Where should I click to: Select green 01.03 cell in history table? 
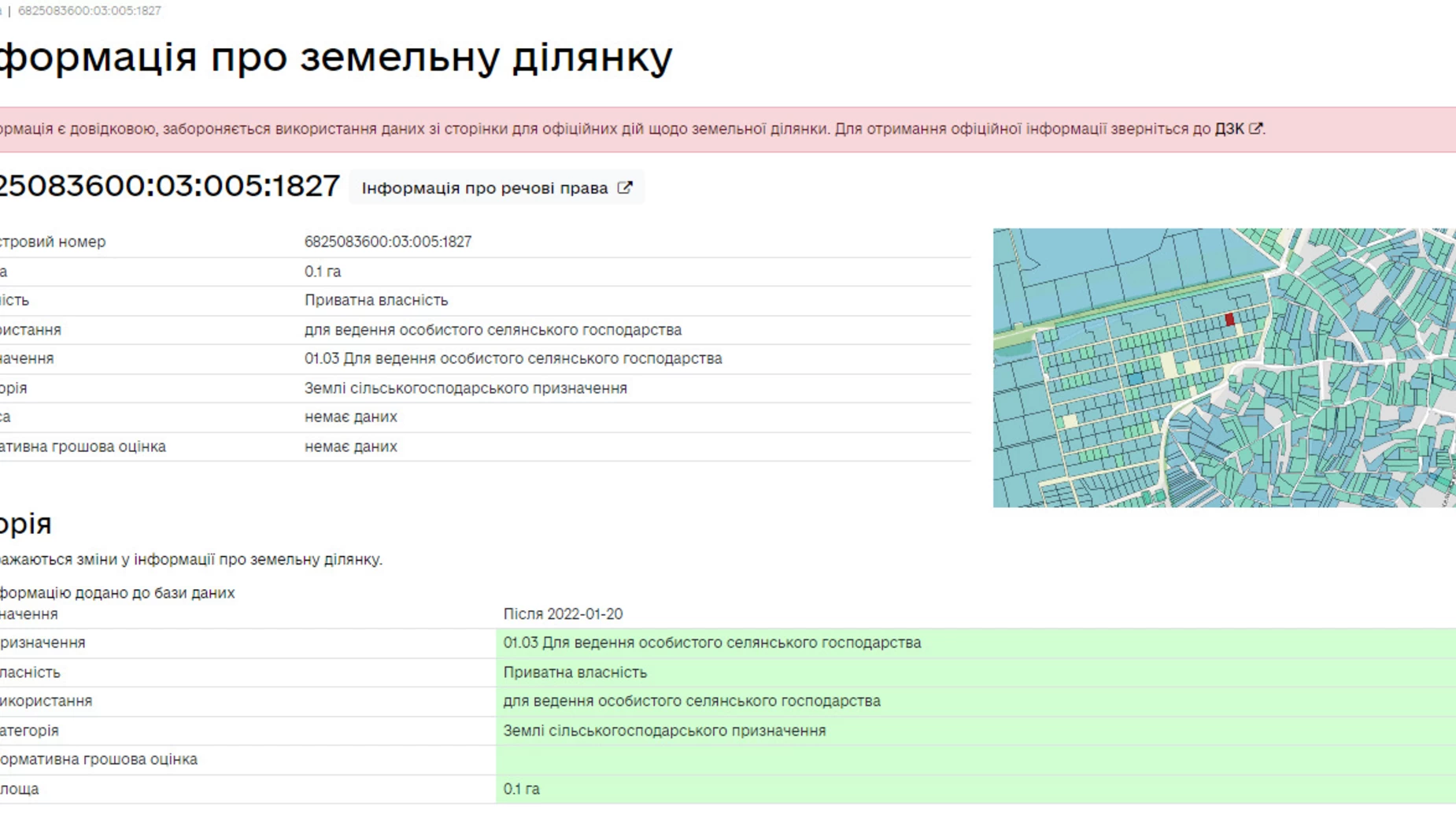(711, 643)
